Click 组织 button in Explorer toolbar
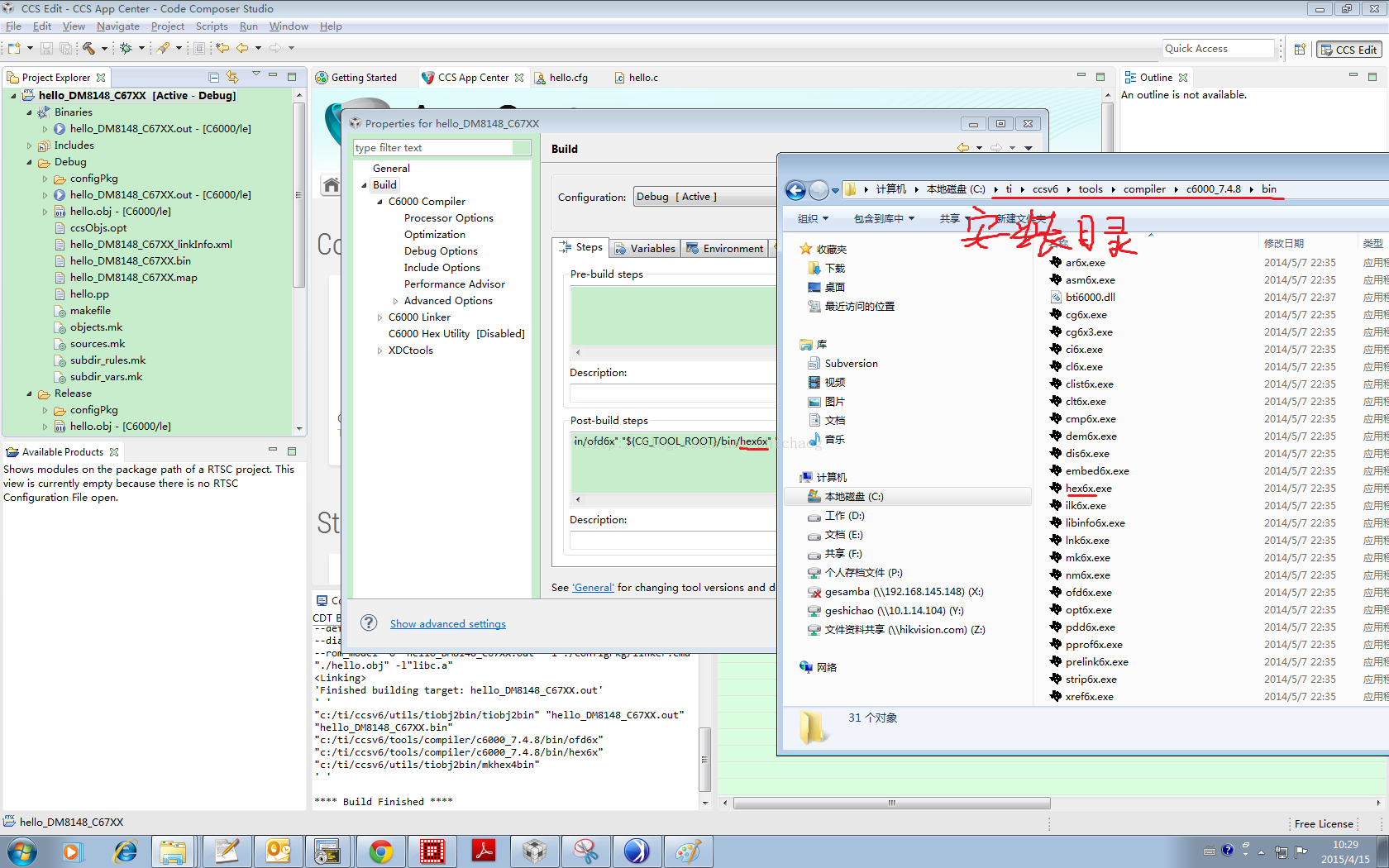Viewport: 1389px width, 868px height. (x=813, y=219)
